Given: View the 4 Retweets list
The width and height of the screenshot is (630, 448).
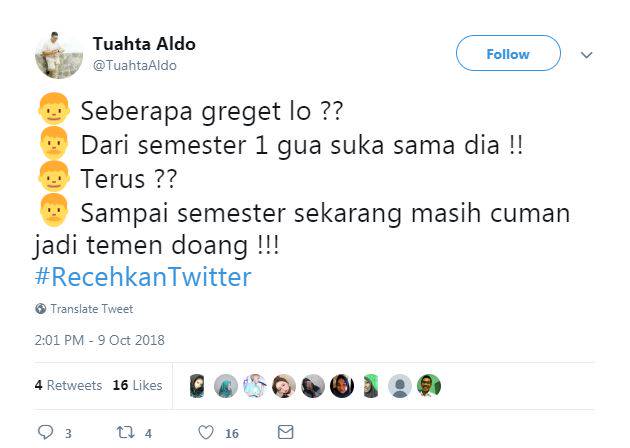Looking at the screenshot, I should coord(68,385).
